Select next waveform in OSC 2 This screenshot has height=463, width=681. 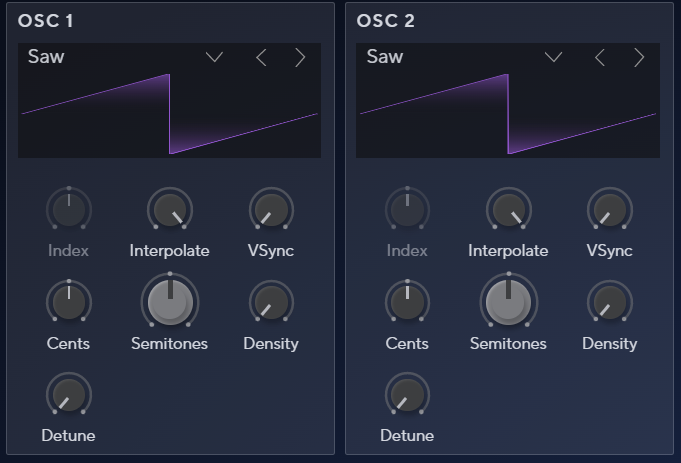(x=639, y=57)
